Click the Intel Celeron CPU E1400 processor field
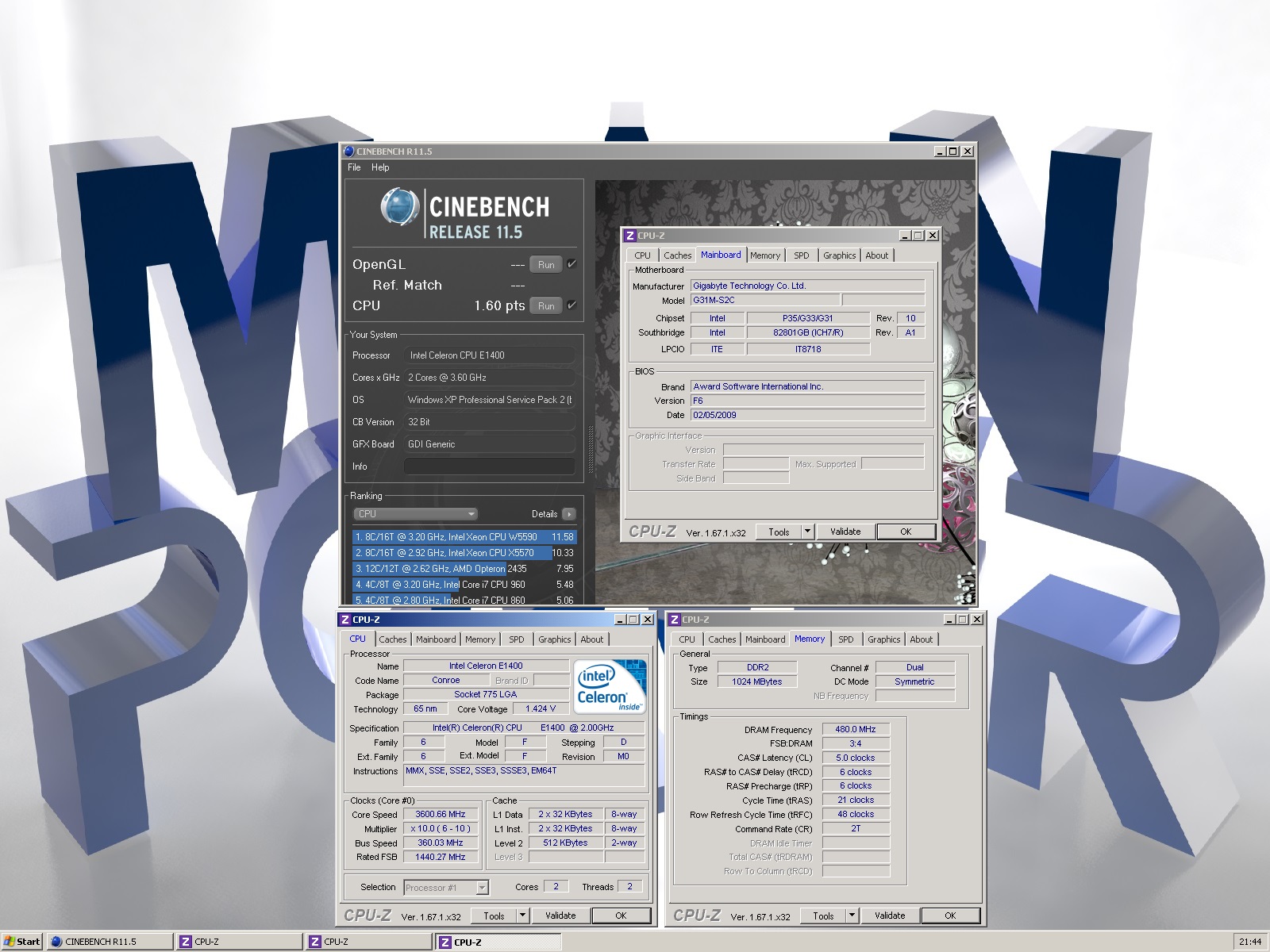The image size is (1270, 952). (490, 355)
